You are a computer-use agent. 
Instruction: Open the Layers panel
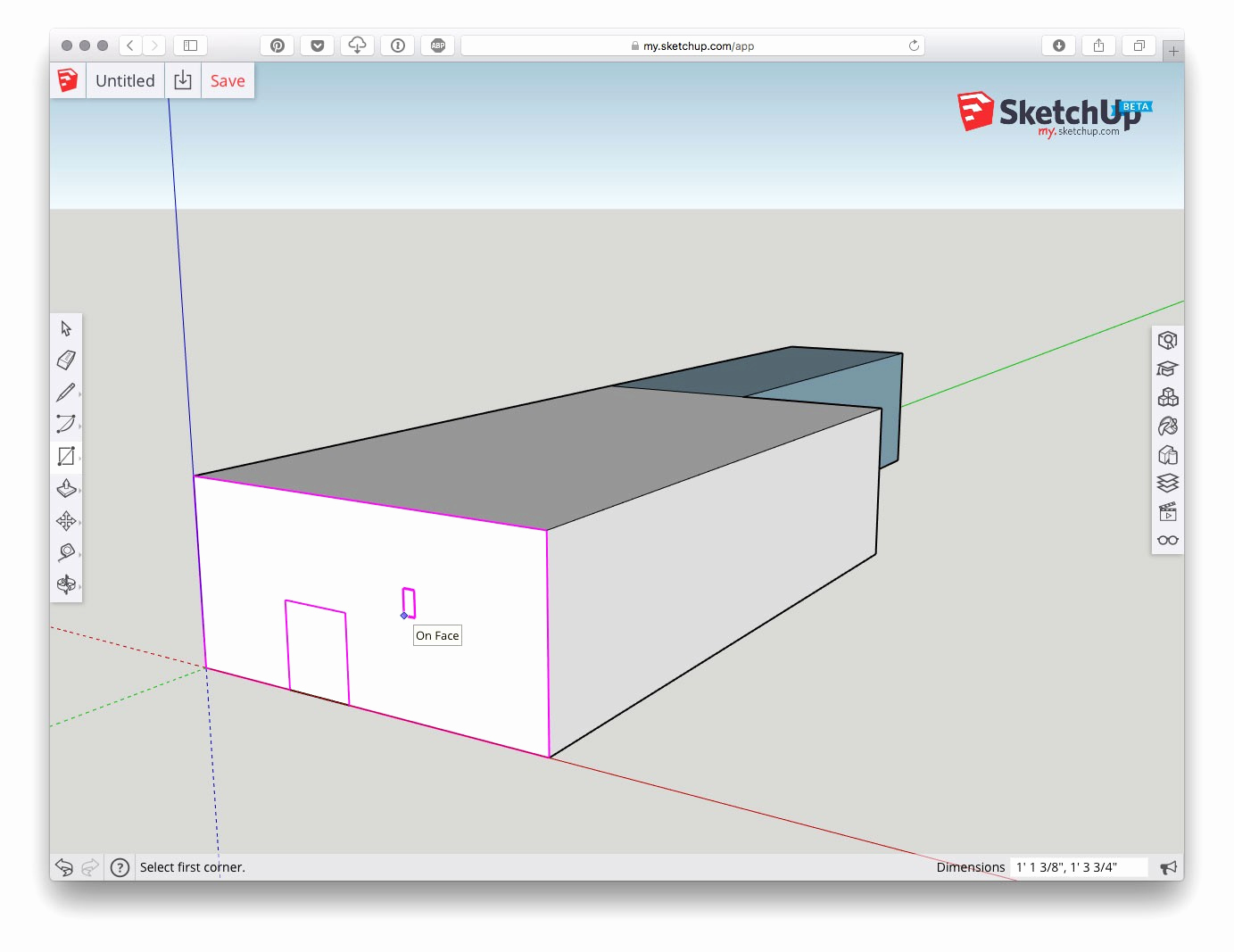(x=1167, y=483)
